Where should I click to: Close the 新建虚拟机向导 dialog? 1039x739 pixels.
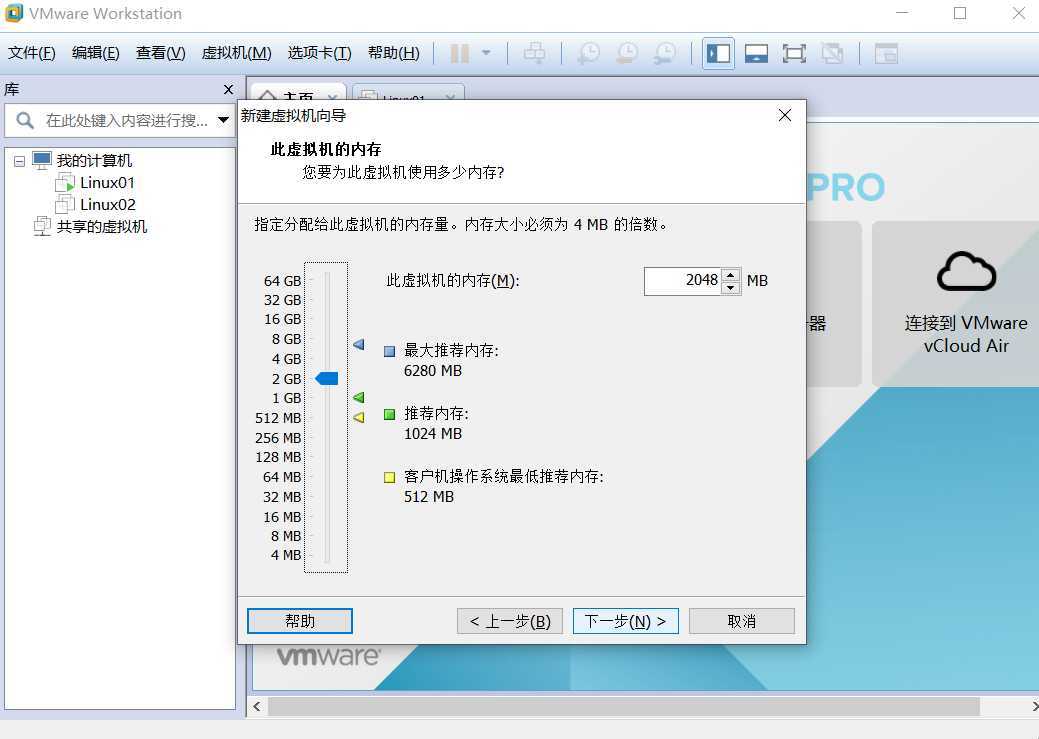[785, 115]
